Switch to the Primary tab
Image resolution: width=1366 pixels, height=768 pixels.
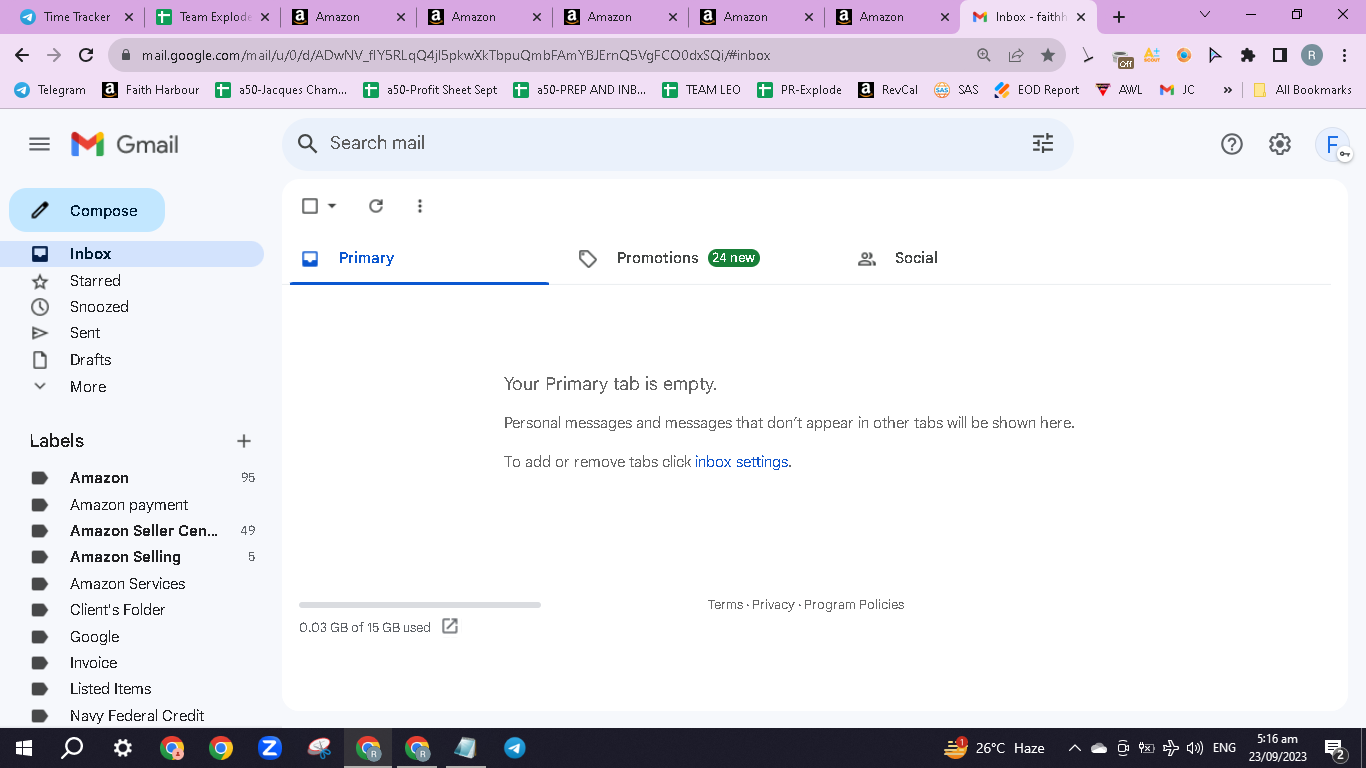[419, 258]
